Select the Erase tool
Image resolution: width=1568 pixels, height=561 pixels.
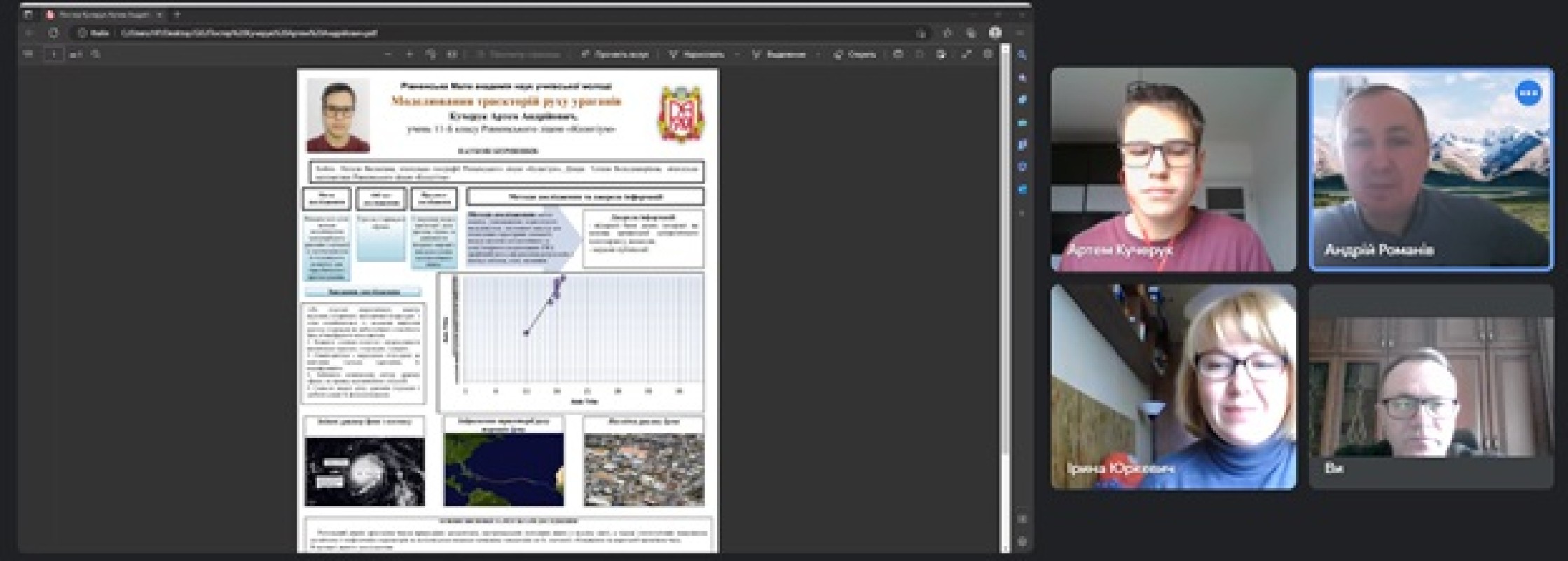click(855, 54)
